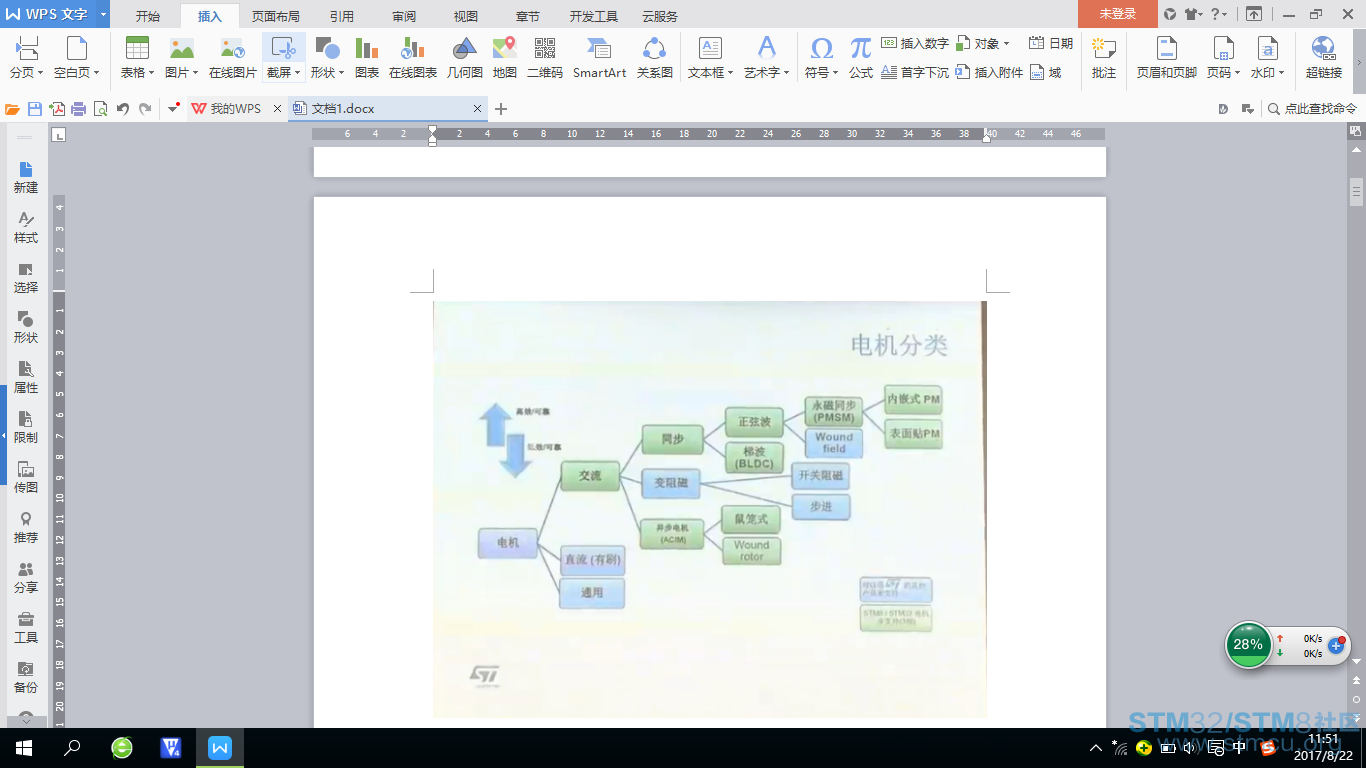Switch to the 开发工具 tab
The height and width of the screenshot is (768, 1366).
coord(594,16)
